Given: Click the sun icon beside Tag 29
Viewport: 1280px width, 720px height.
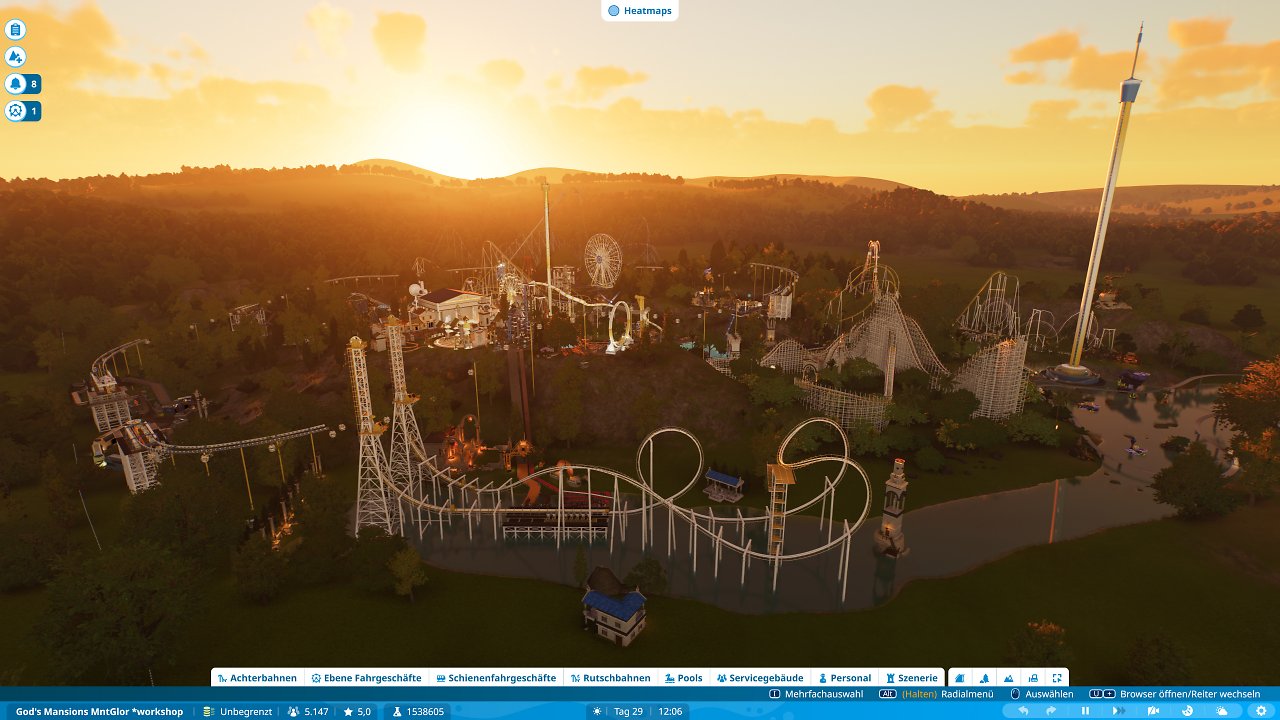Looking at the screenshot, I should [x=598, y=711].
